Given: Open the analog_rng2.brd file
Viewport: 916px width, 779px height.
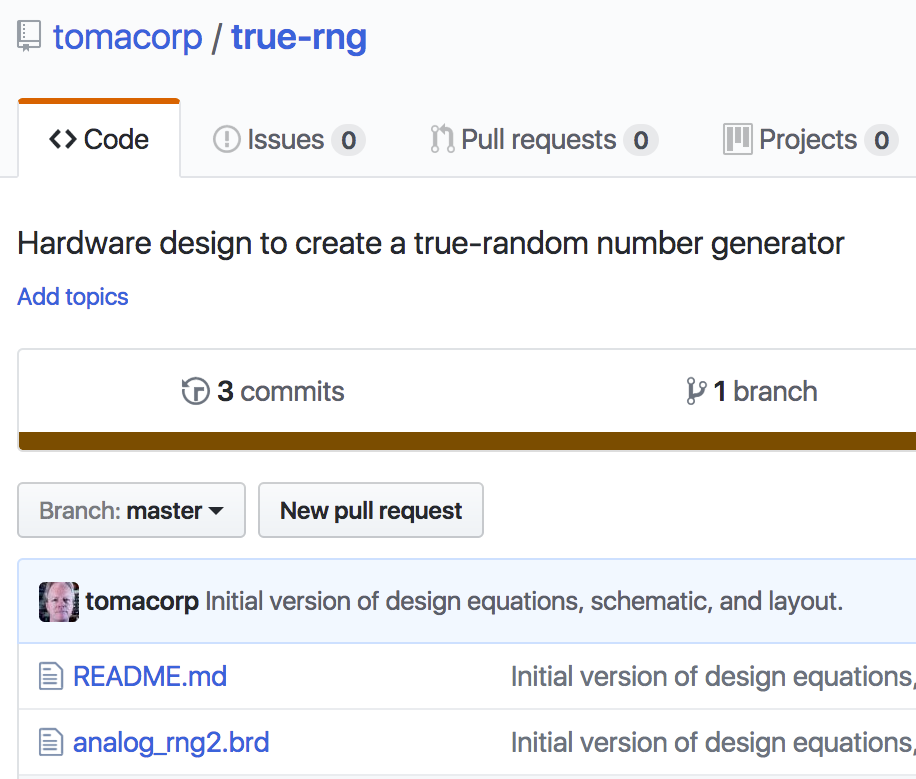Looking at the screenshot, I should pos(171,743).
